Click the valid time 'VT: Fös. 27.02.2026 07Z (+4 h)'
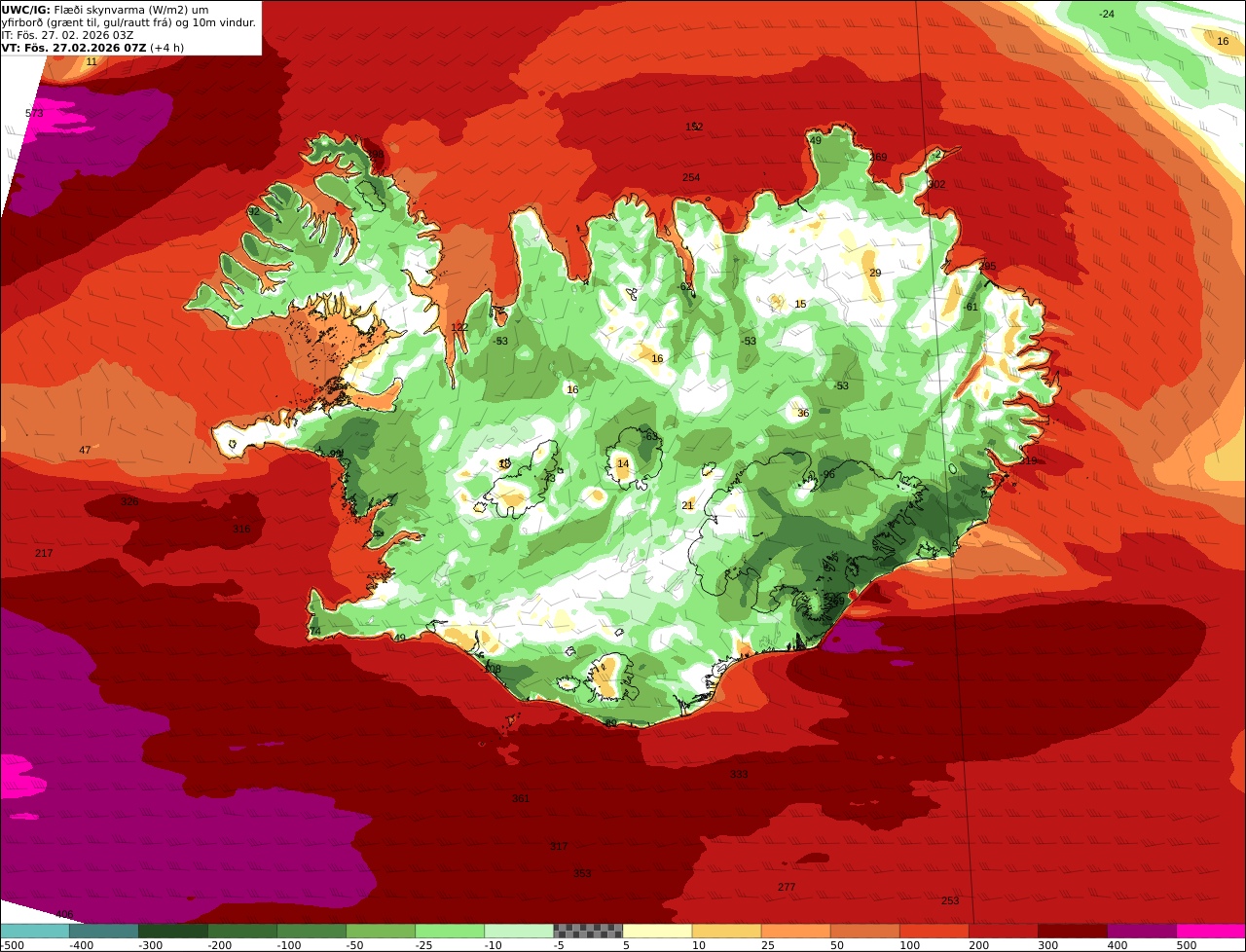Screen dimensions: 1246x952 tap(92, 48)
